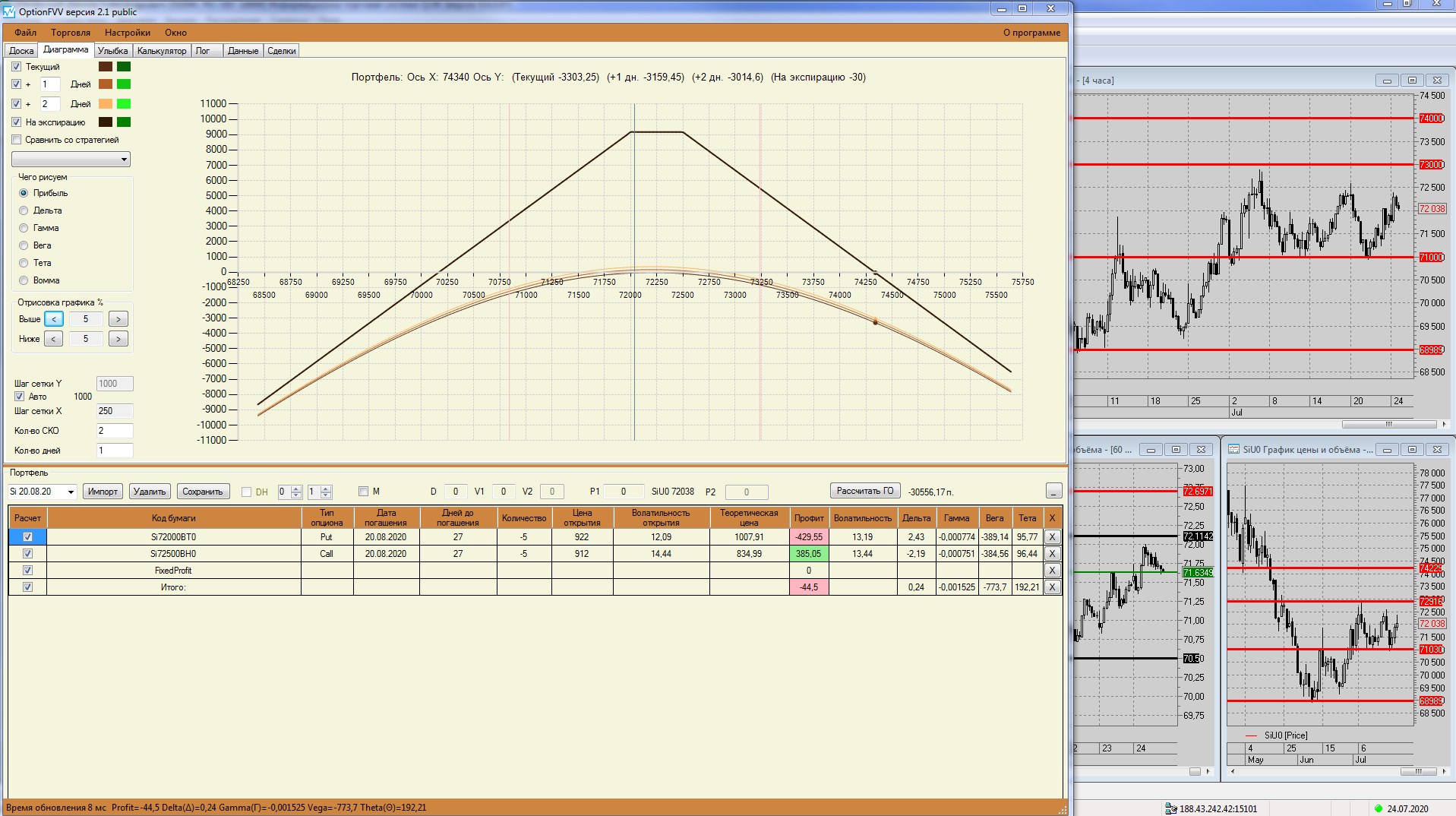Open the strategy comparison dropdown
The height and width of the screenshot is (816, 1456).
tap(71, 160)
